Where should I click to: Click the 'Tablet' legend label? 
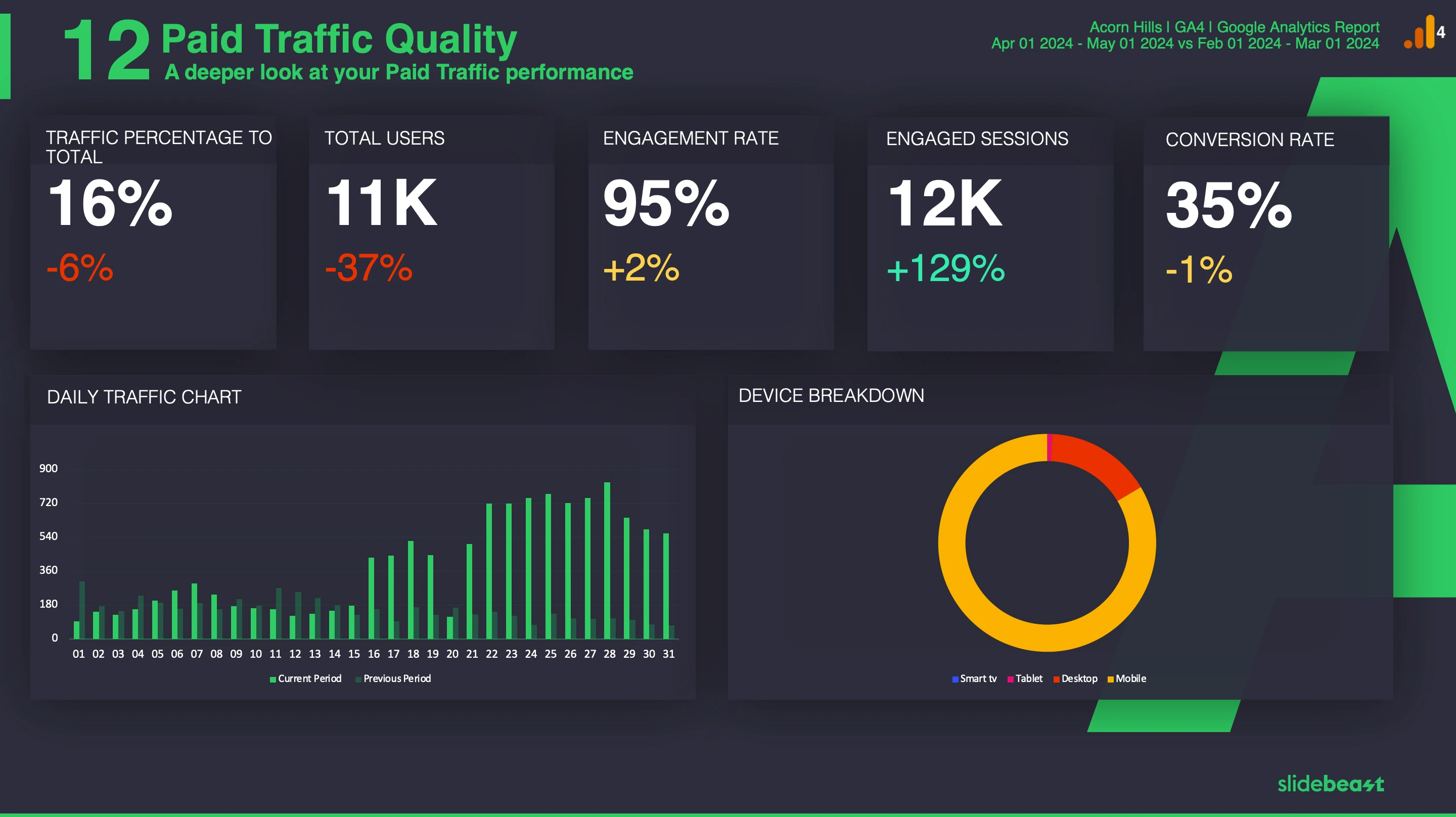pyautogui.click(x=1029, y=678)
